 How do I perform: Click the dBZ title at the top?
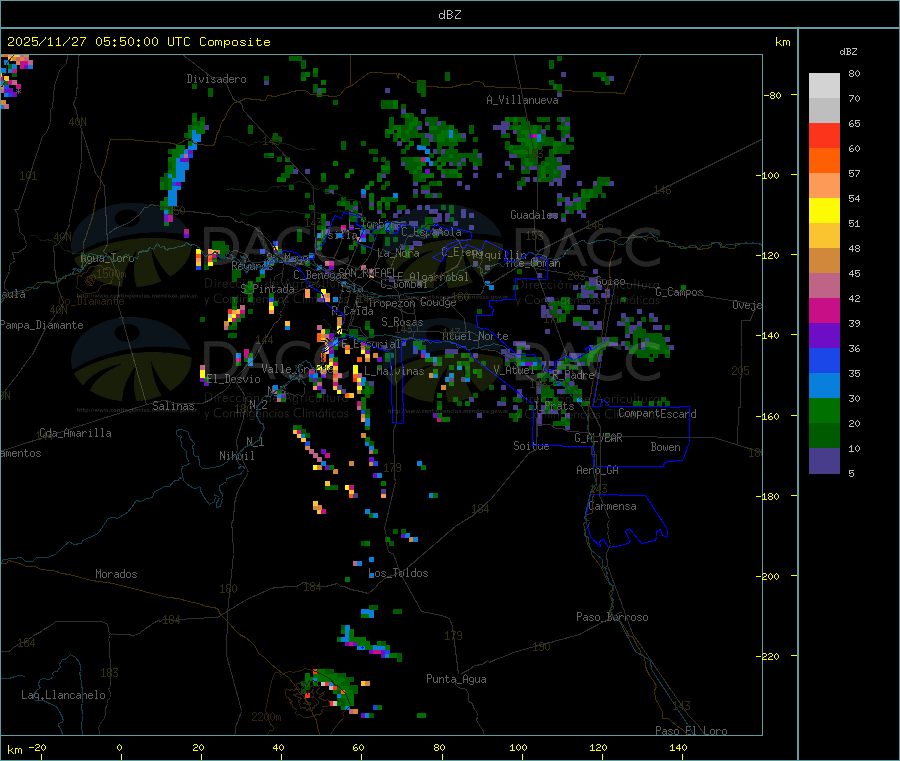click(449, 15)
